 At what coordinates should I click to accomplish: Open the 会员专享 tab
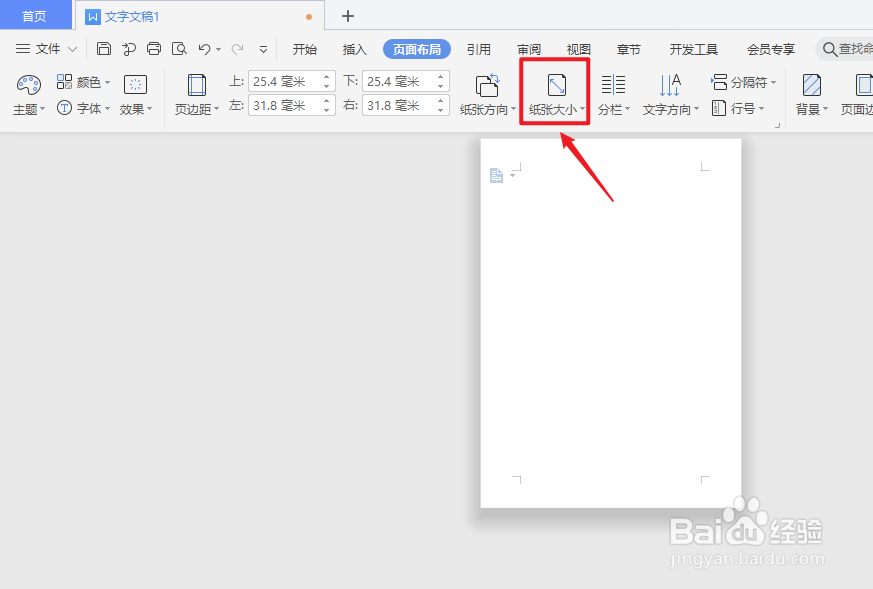pyautogui.click(x=771, y=50)
